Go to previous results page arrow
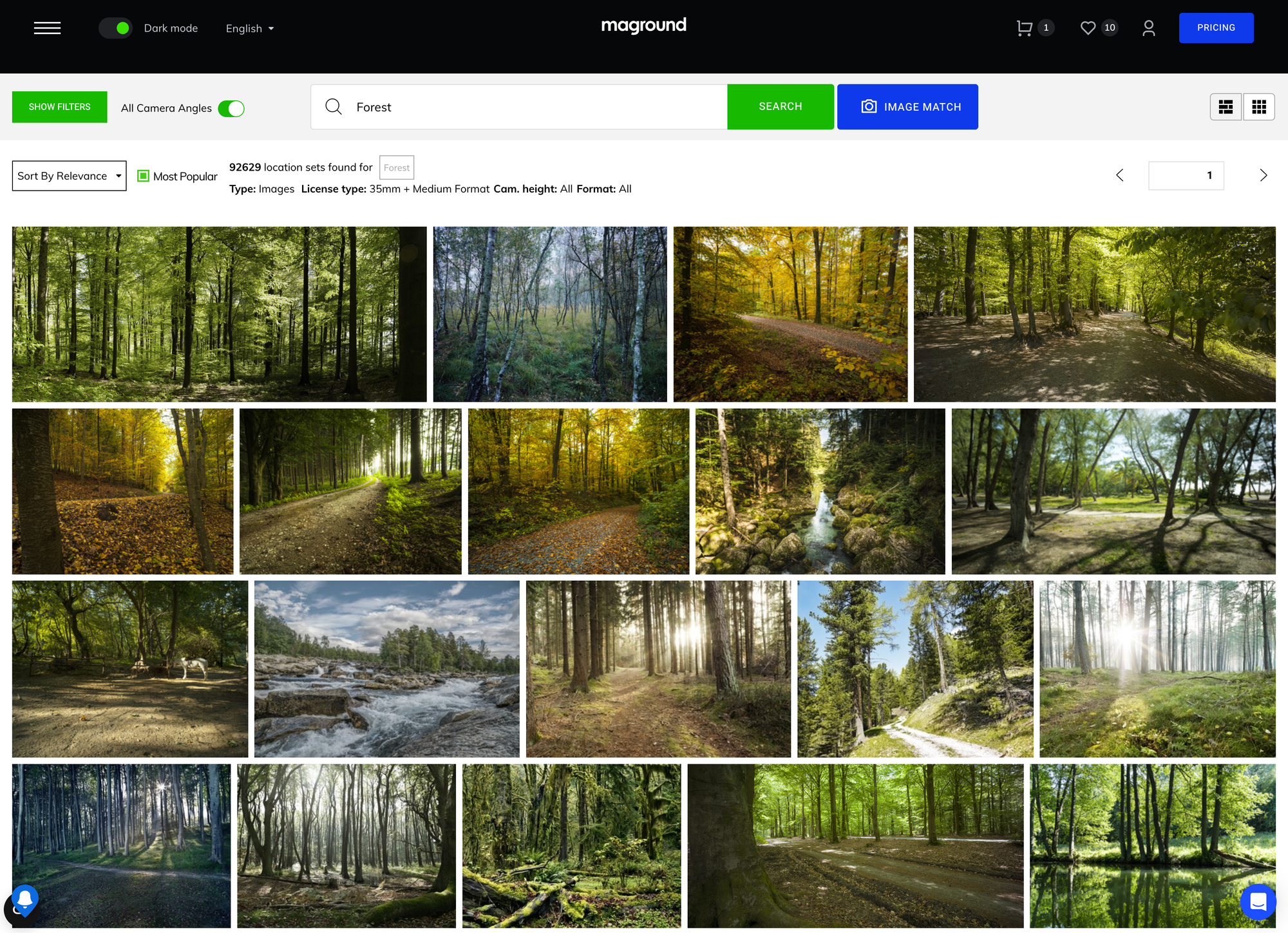The image size is (1288, 933). [1120, 175]
